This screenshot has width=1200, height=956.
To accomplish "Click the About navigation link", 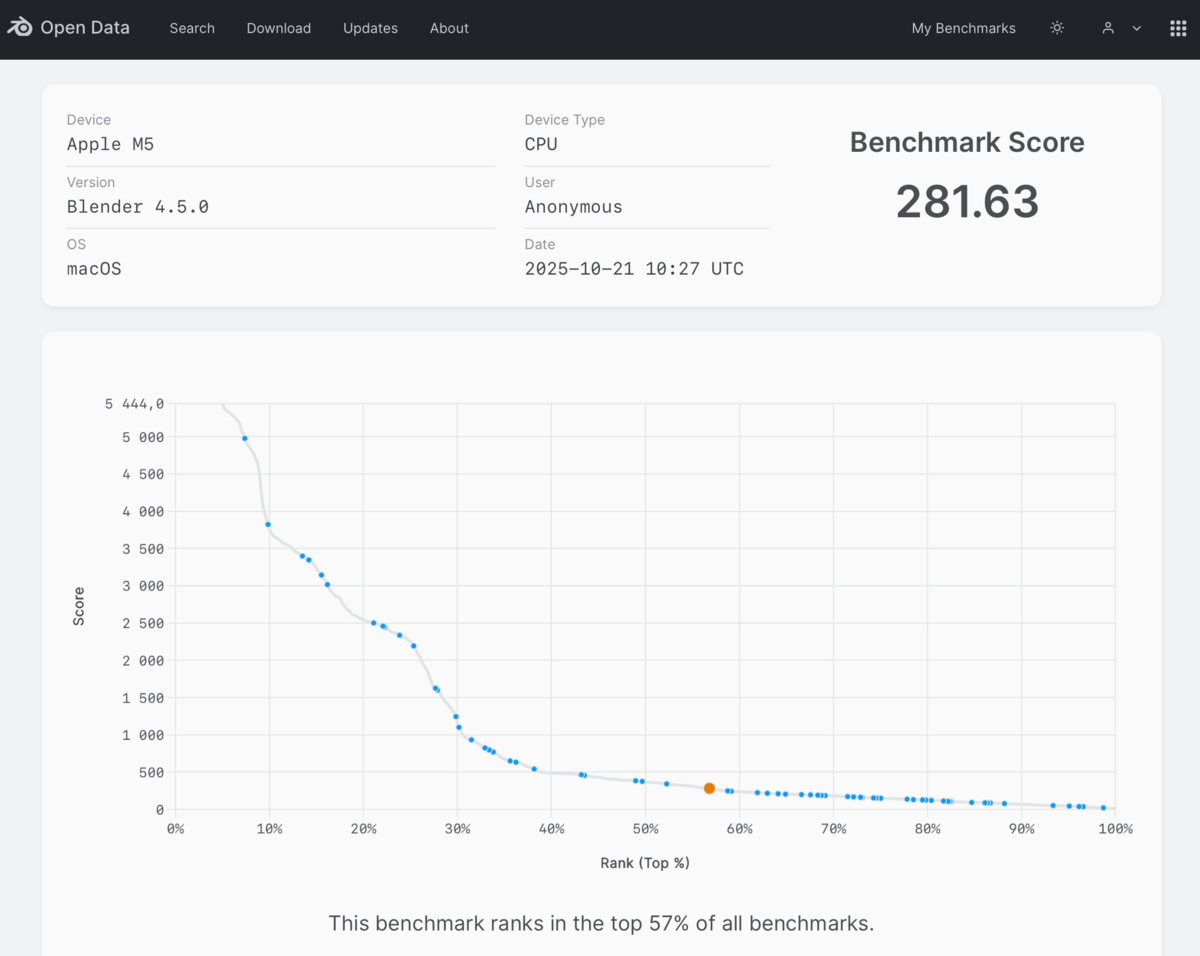I will 449,28.
